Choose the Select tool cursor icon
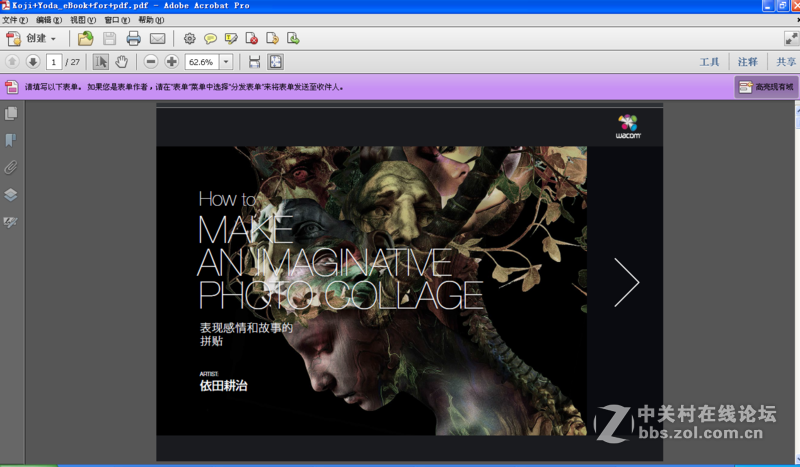The width and height of the screenshot is (800, 467). pos(101,62)
